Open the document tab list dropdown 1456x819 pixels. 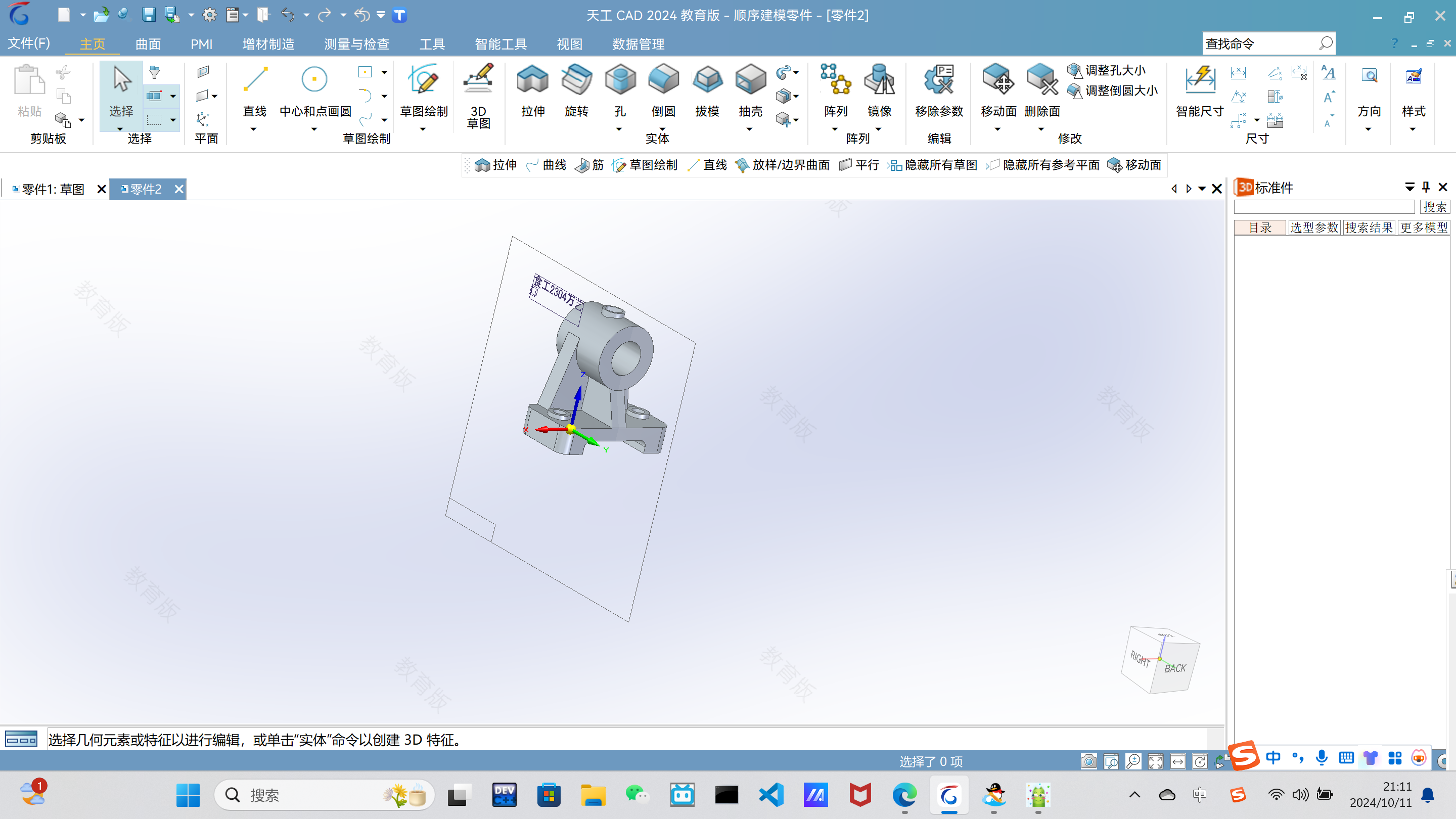point(1202,188)
